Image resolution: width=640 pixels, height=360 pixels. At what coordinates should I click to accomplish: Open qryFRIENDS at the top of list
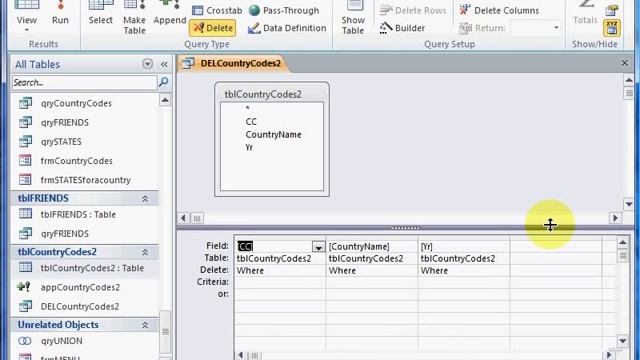(x=64, y=122)
